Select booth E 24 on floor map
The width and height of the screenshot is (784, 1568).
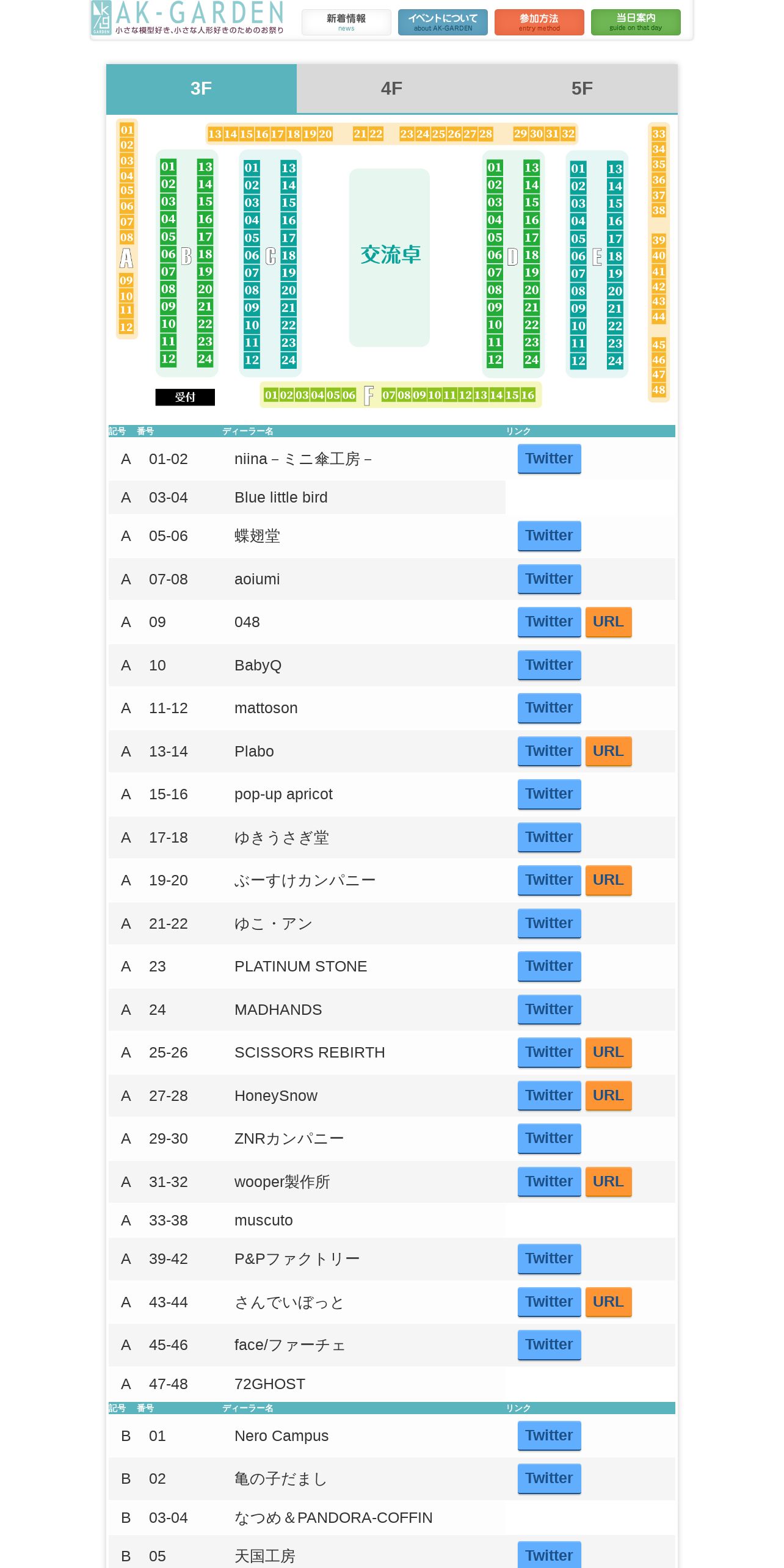615,361
